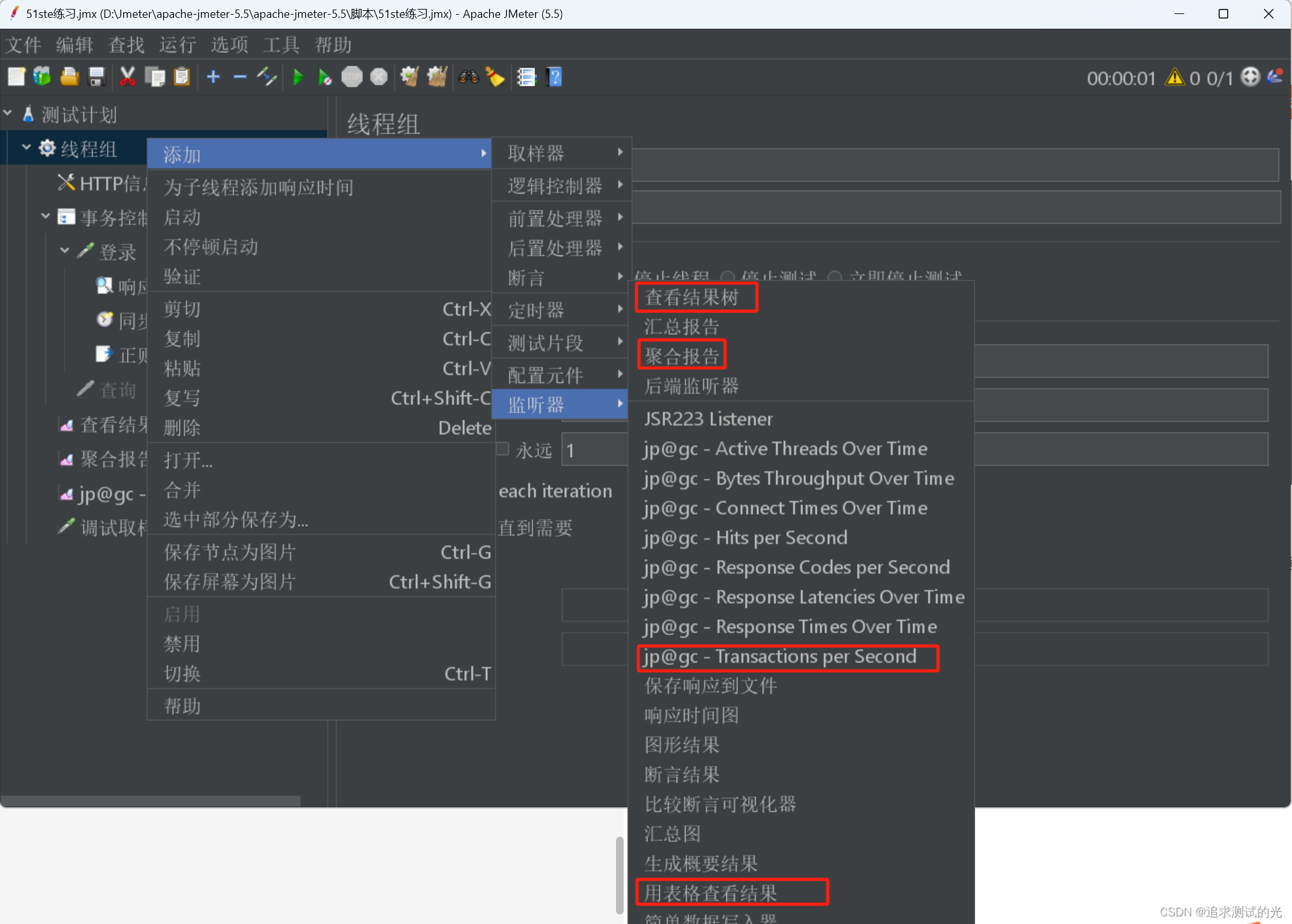Click the Open folder icon in toolbar

[x=69, y=77]
